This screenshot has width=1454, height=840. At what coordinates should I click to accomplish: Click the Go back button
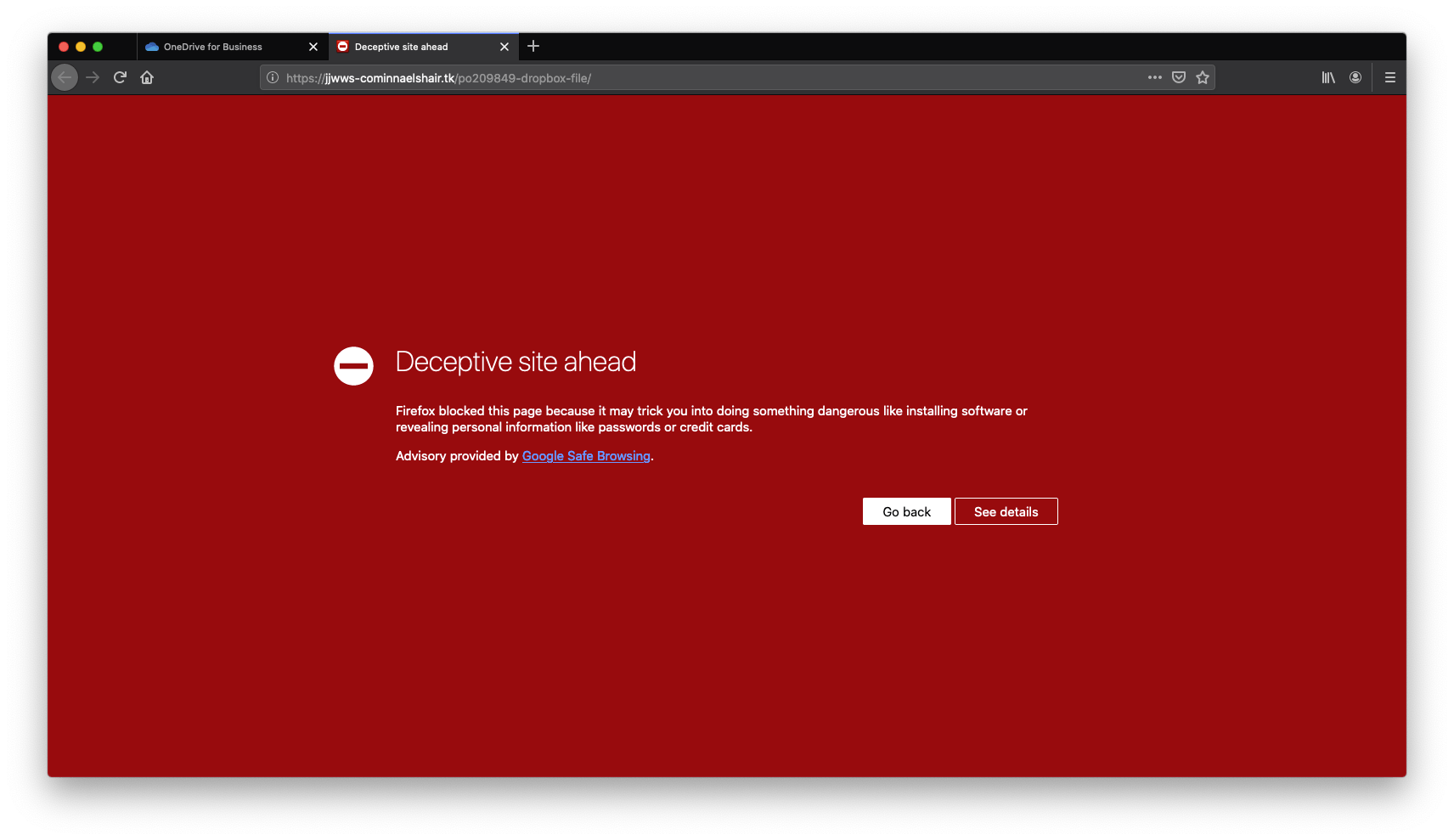pyautogui.click(x=907, y=511)
